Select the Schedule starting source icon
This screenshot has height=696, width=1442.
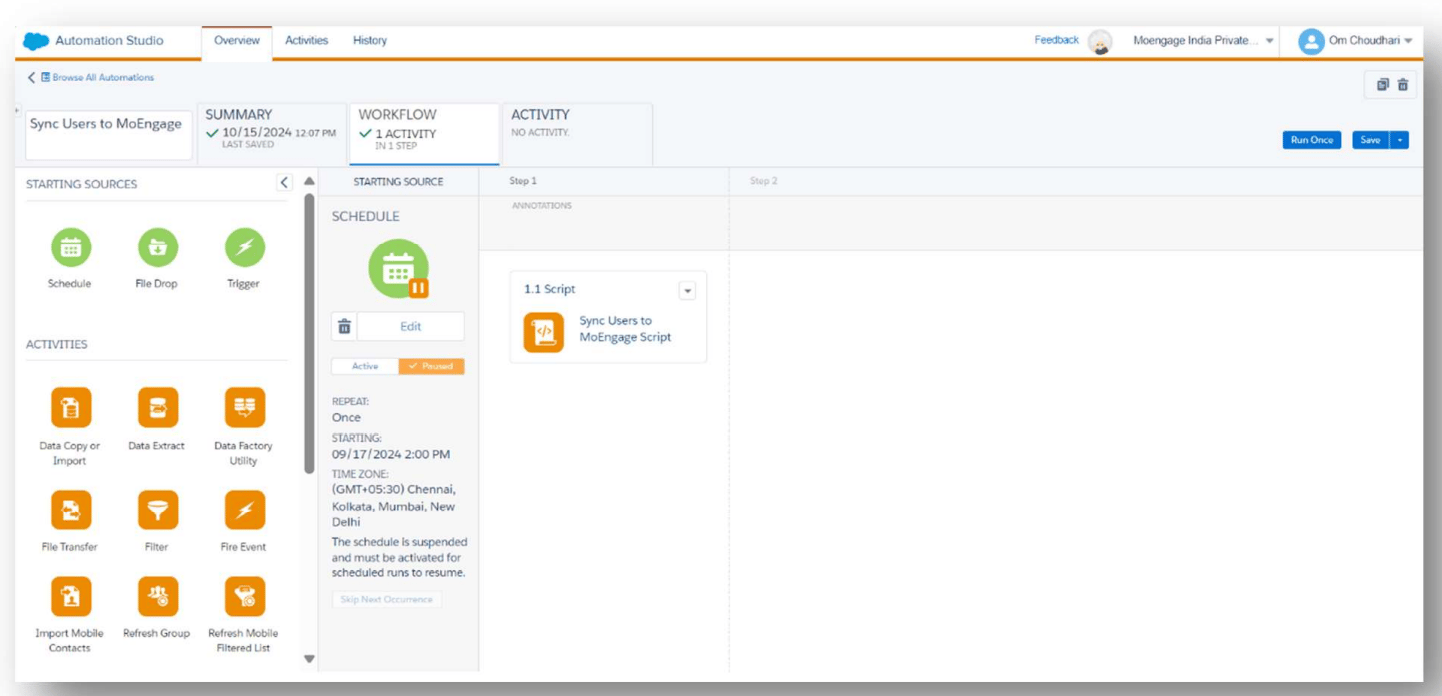coord(70,248)
